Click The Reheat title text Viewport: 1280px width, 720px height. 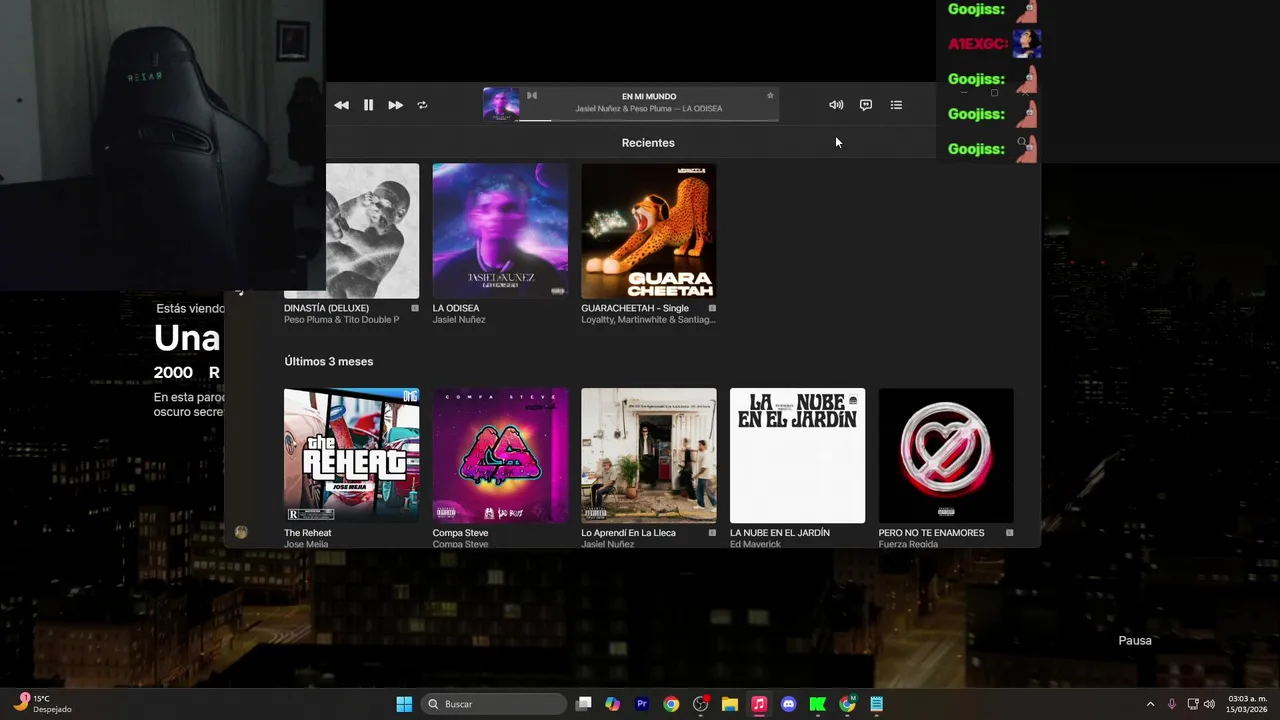pyautogui.click(x=308, y=533)
